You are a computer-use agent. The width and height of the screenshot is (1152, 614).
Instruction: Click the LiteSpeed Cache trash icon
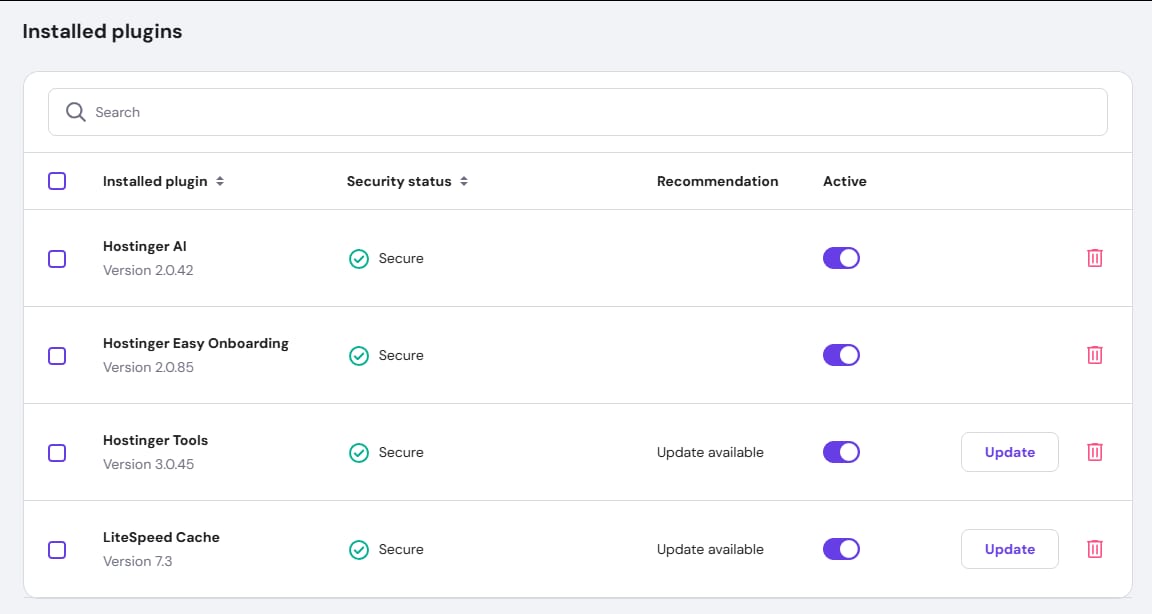click(1095, 549)
